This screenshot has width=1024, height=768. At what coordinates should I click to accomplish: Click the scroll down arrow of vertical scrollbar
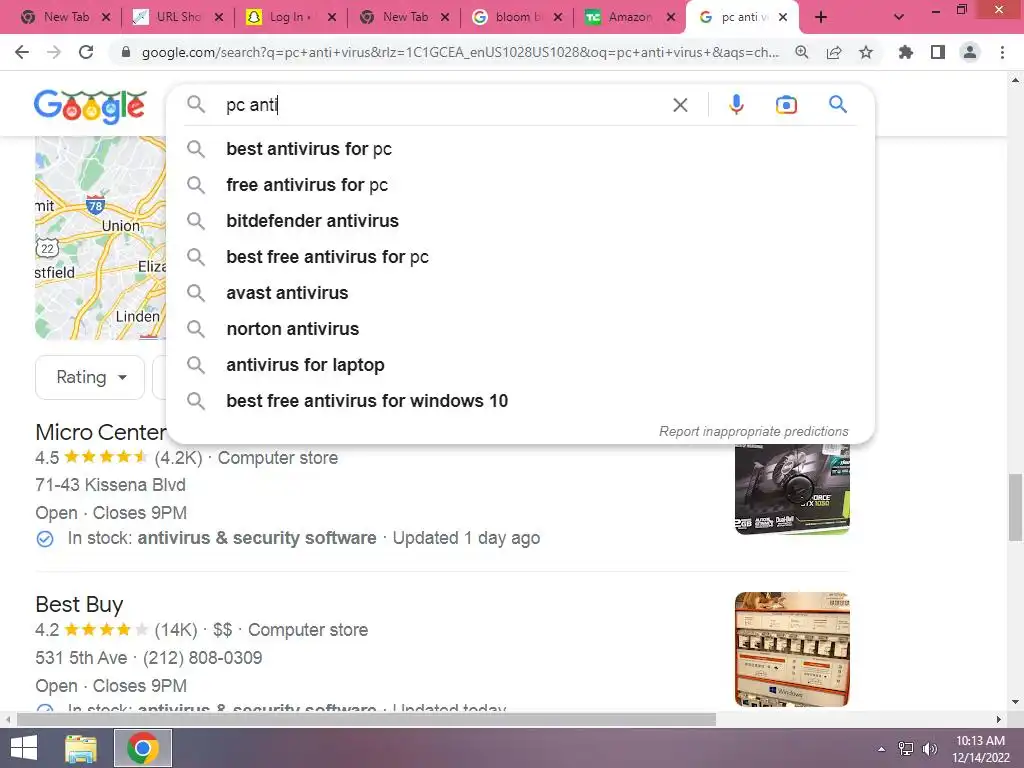tap(1015, 702)
